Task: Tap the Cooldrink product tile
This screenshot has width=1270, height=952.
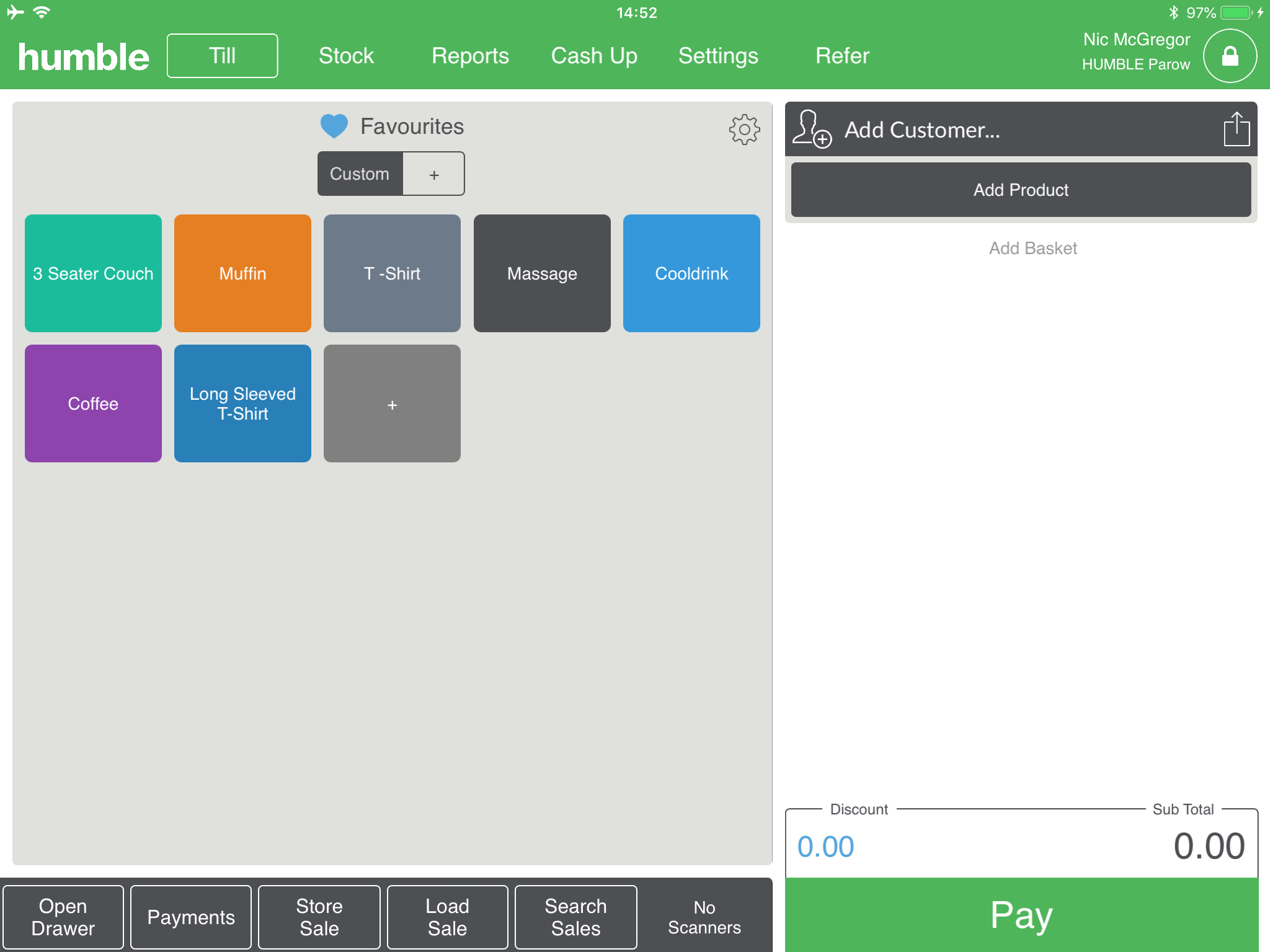Action: [691, 273]
